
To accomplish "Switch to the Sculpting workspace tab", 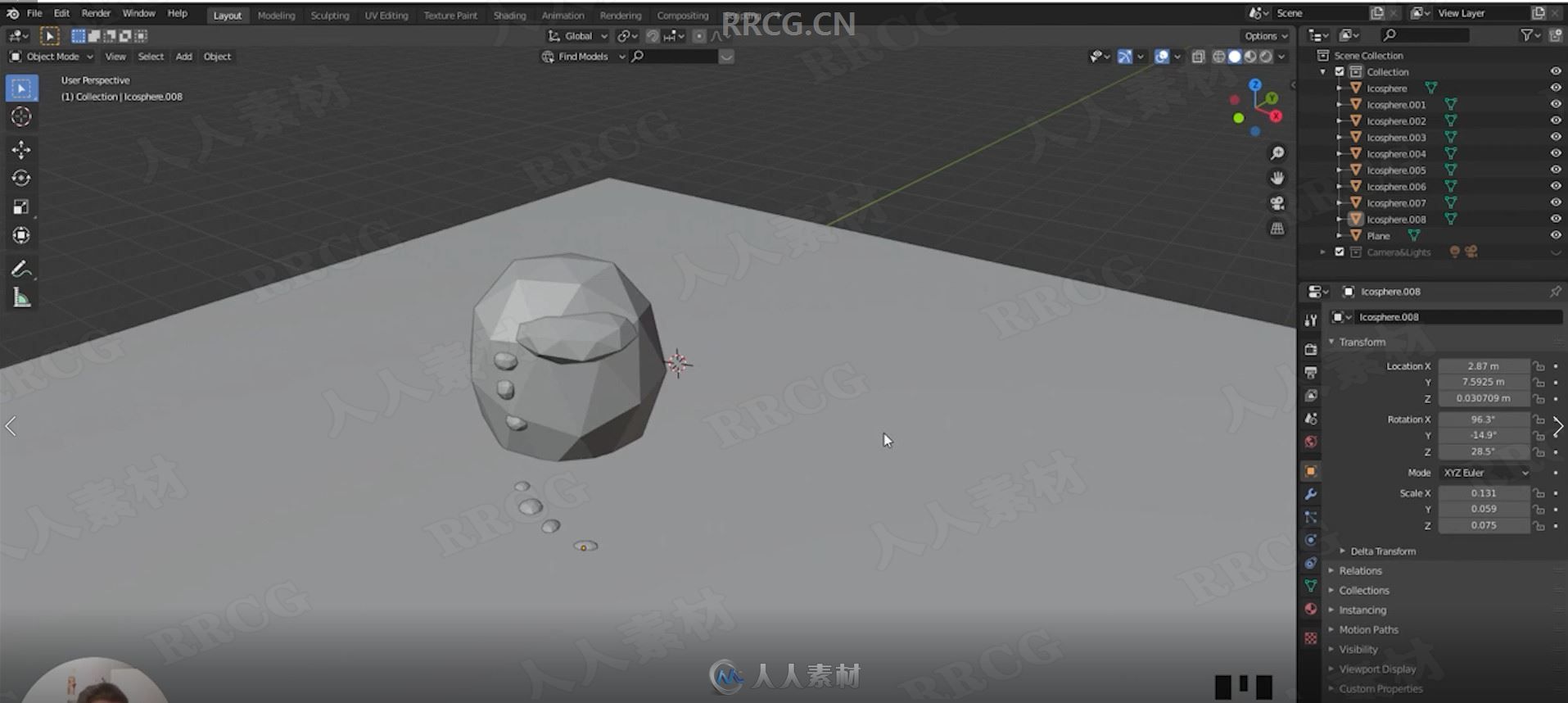I will coord(330,16).
